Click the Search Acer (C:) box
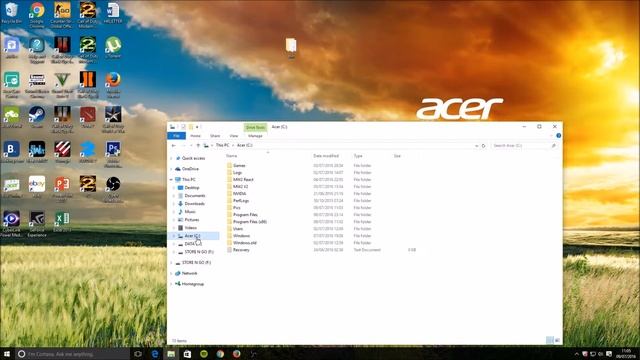640x360 pixels. pyautogui.click(x=524, y=146)
